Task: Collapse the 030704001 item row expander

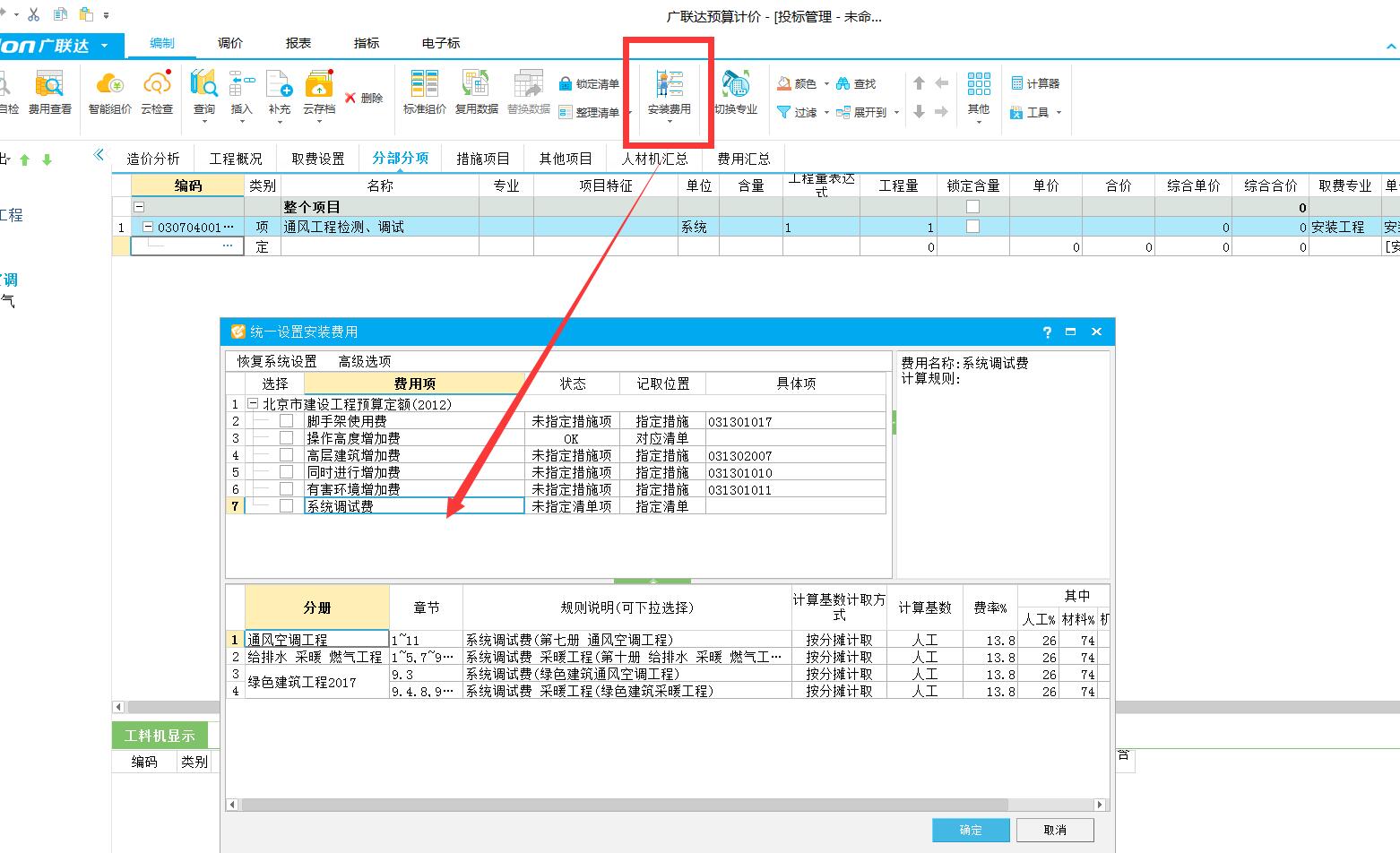Action: coord(148,228)
